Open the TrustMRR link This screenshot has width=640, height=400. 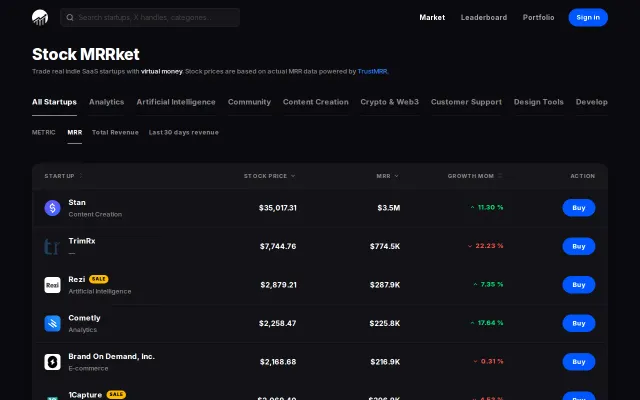(x=372, y=71)
